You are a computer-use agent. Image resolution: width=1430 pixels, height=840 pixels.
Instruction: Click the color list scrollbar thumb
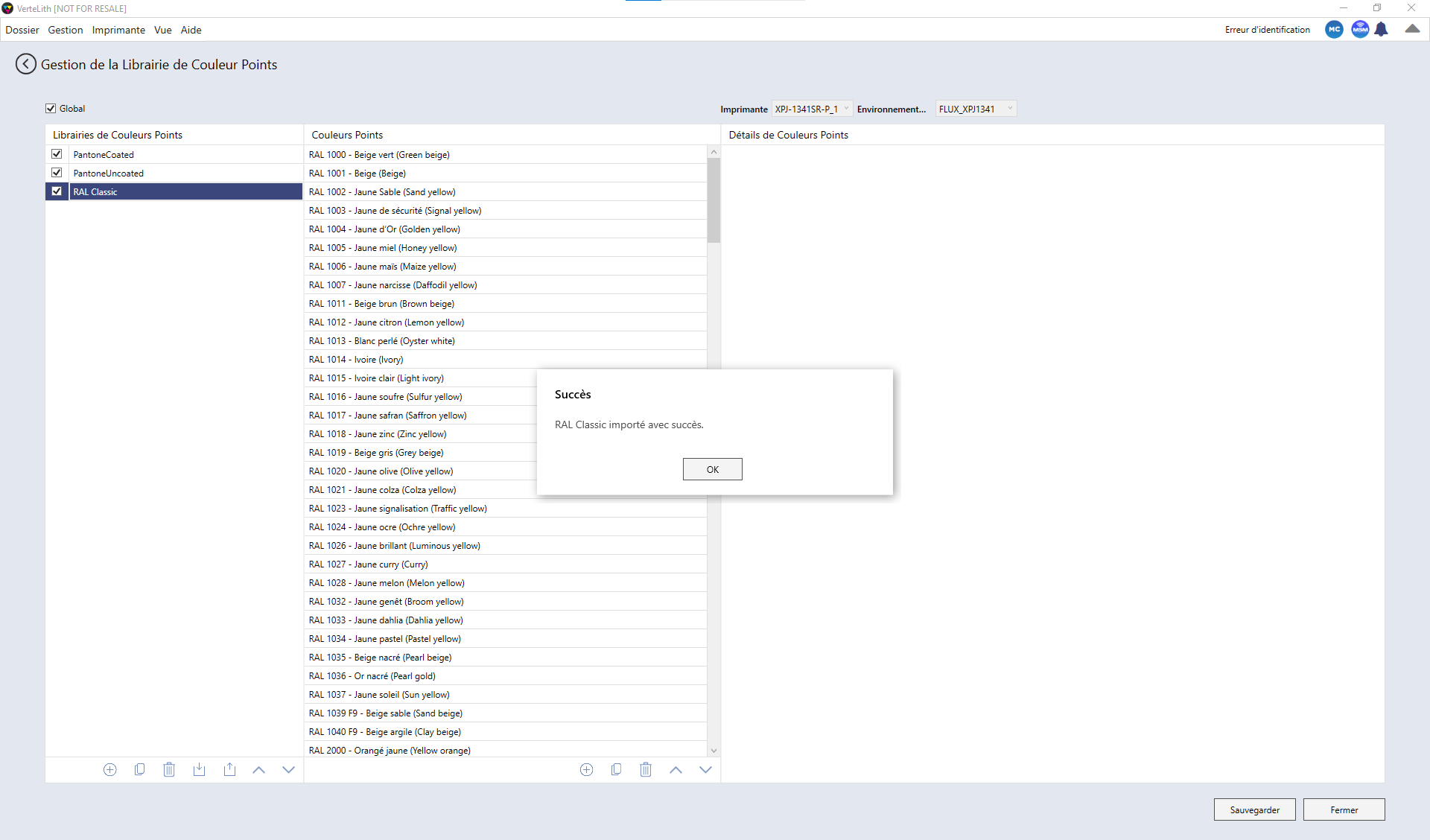click(x=714, y=200)
